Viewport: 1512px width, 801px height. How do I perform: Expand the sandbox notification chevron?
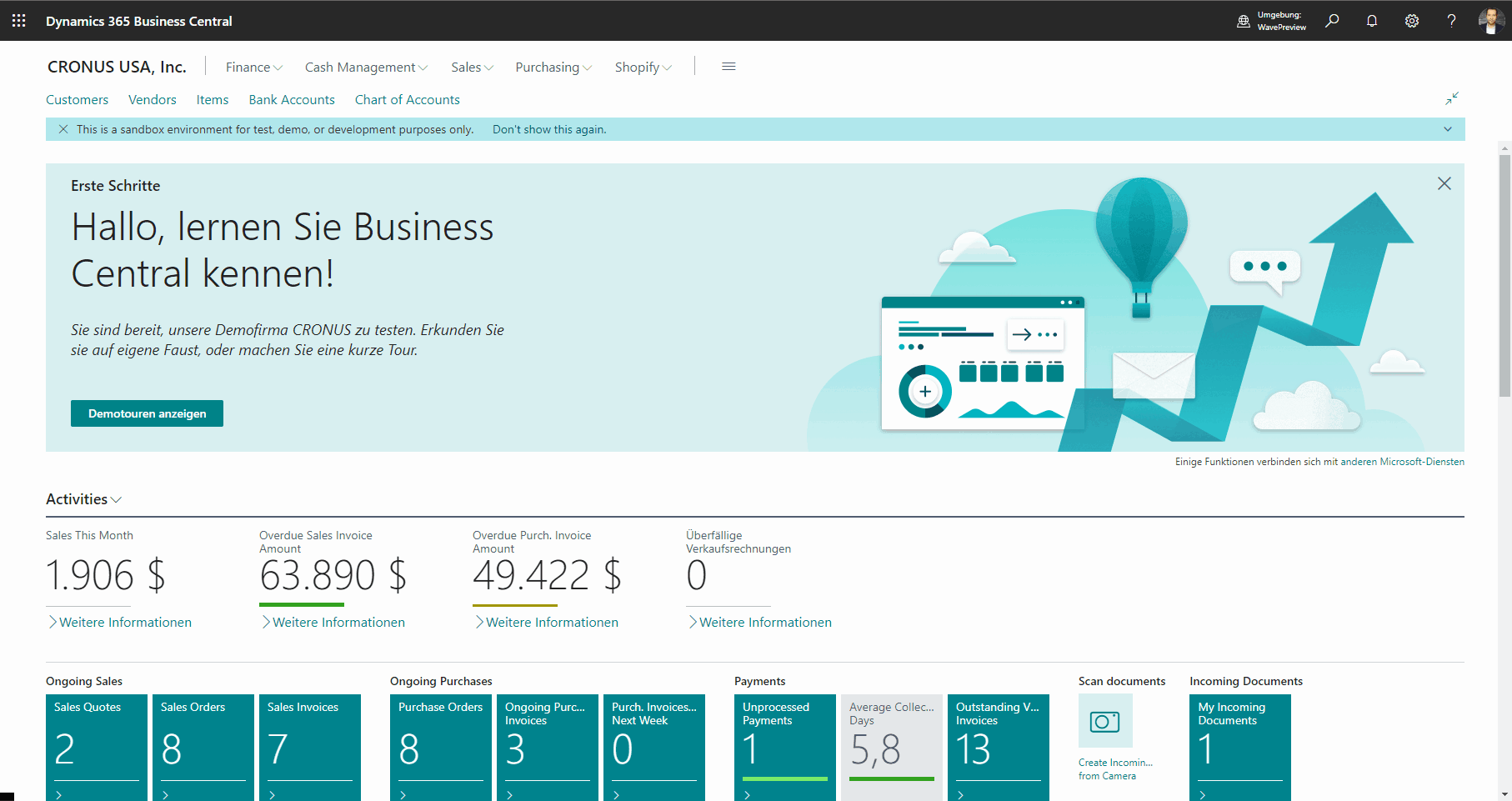1448,129
